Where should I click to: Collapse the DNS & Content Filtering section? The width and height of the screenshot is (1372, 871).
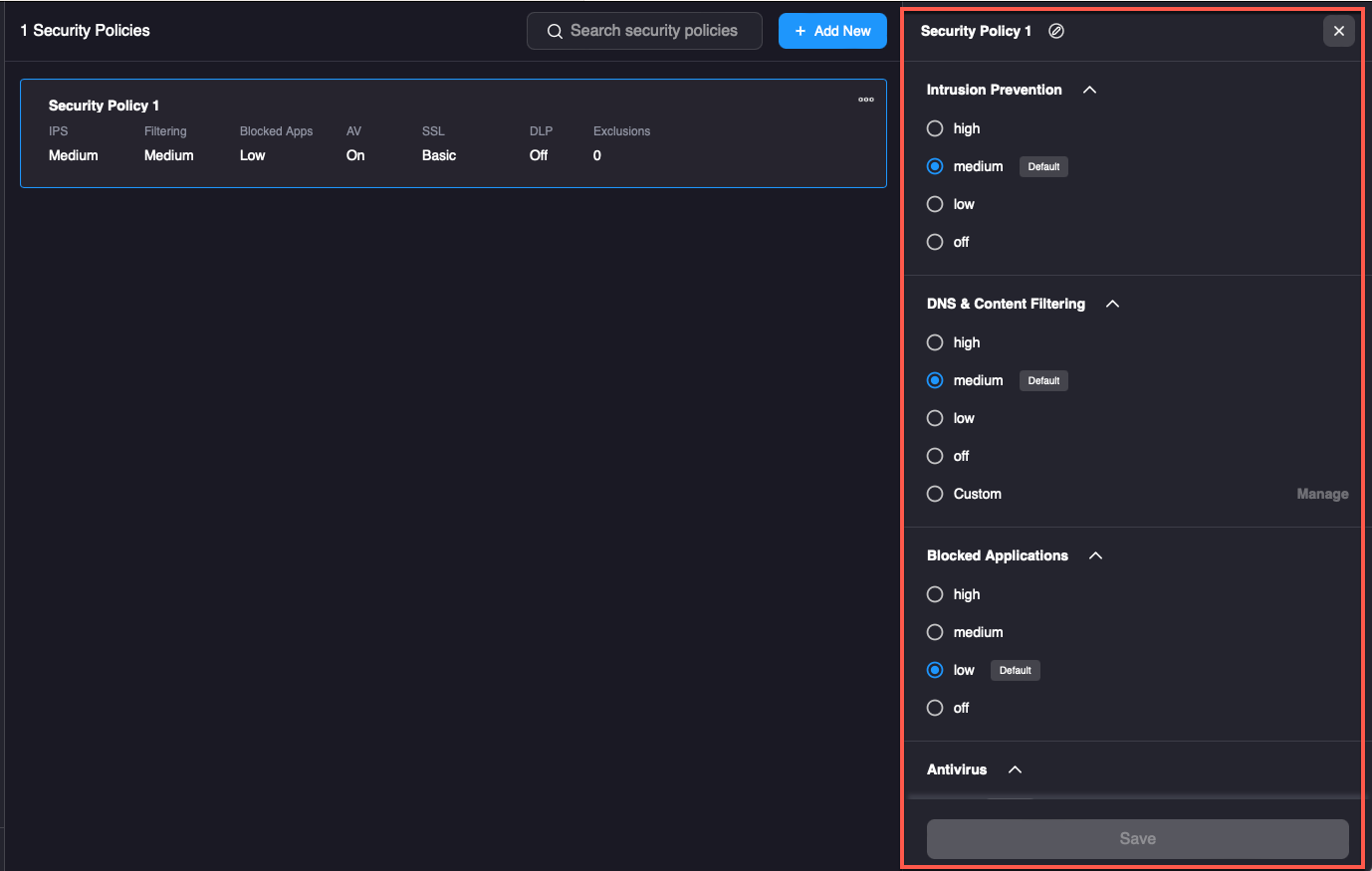click(1113, 304)
